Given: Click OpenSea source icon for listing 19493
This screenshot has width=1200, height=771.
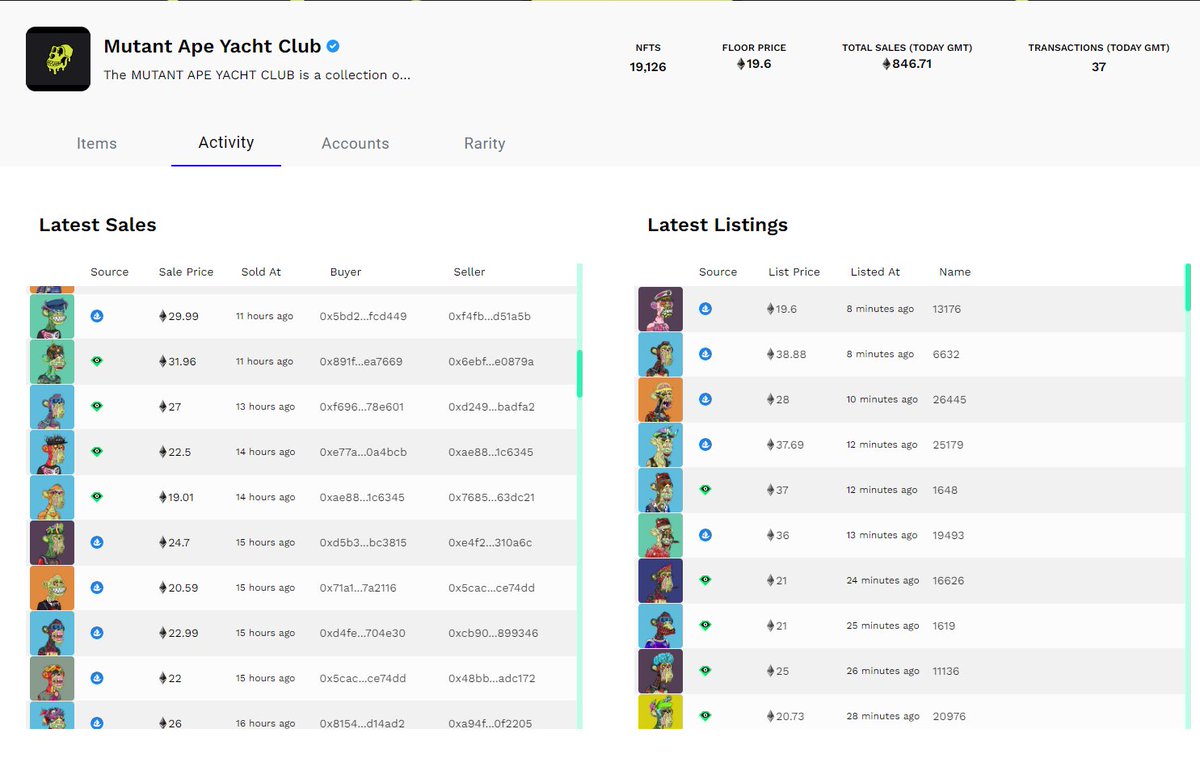Looking at the screenshot, I should [705, 535].
